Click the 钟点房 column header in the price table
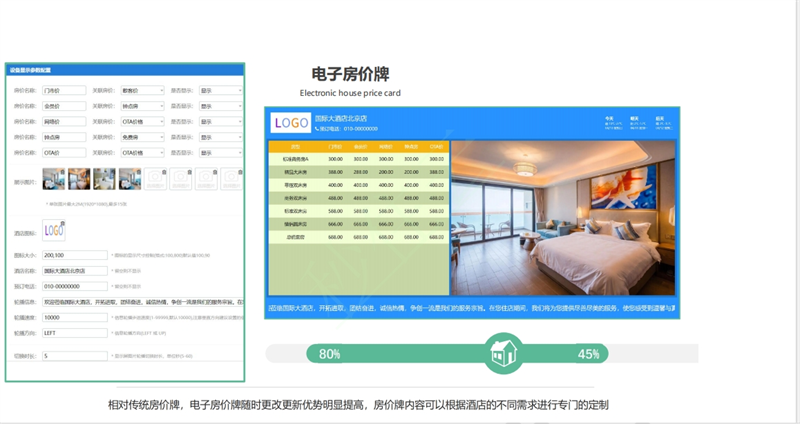The height and width of the screenshot is (424, 800). 410,147
